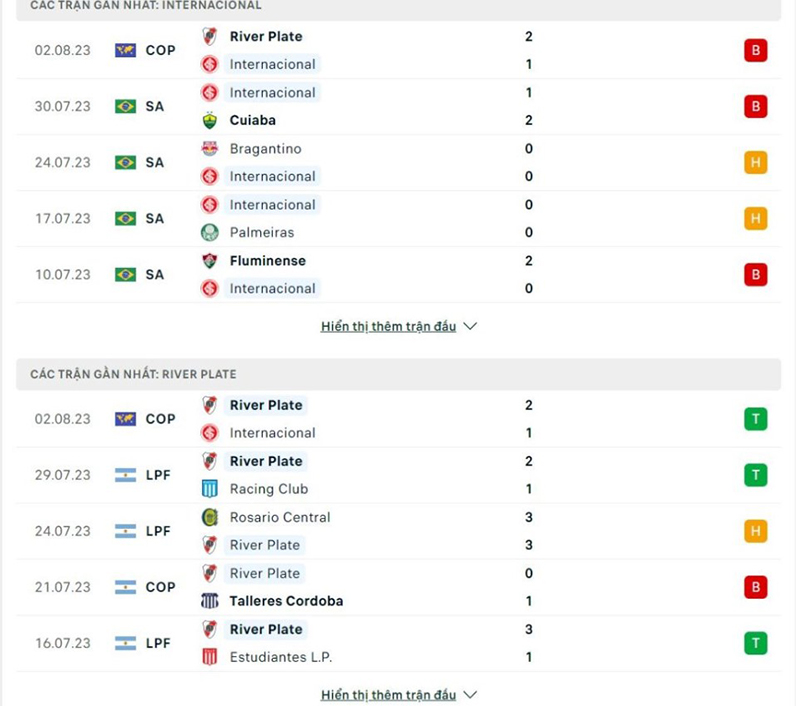This screenshot has height=706, width=800.
Task: Click the red B result badge for Cuiaba match
Action: tap(756, 106)
